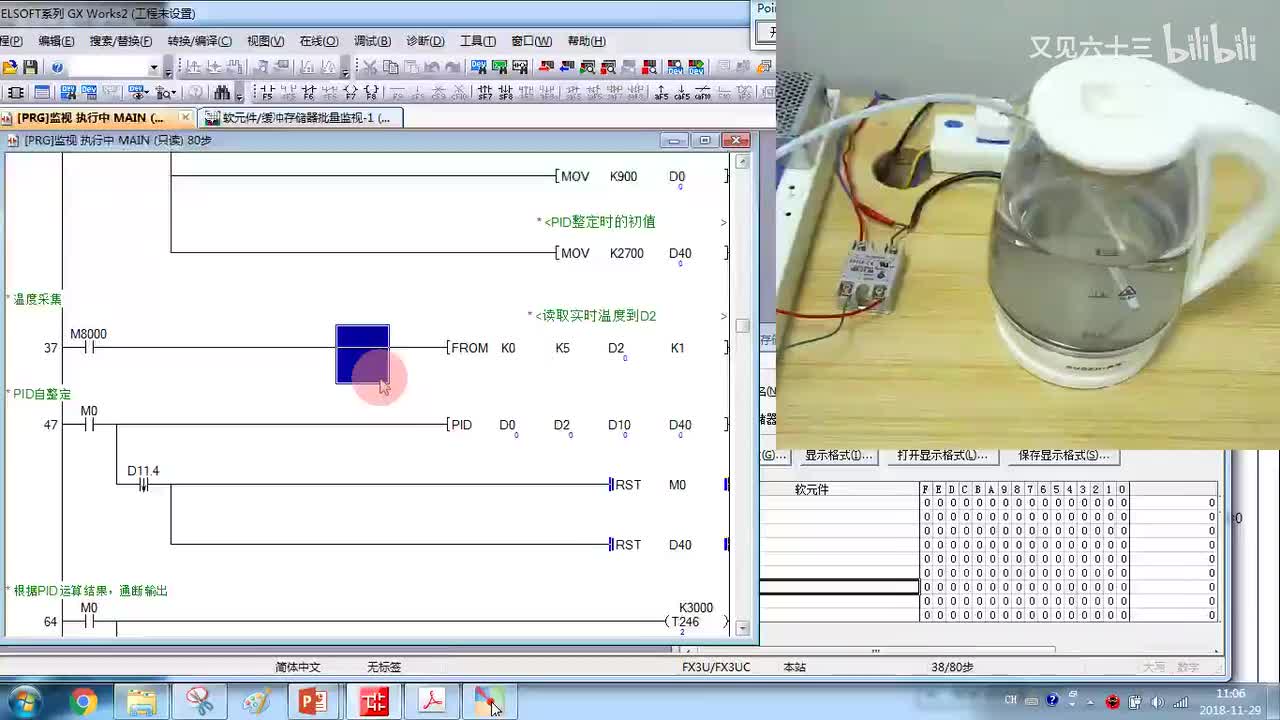Click scroll-up arrow of ladder window
The height and width of the screenshot is (720, 1280).
[x=742, y=162]
